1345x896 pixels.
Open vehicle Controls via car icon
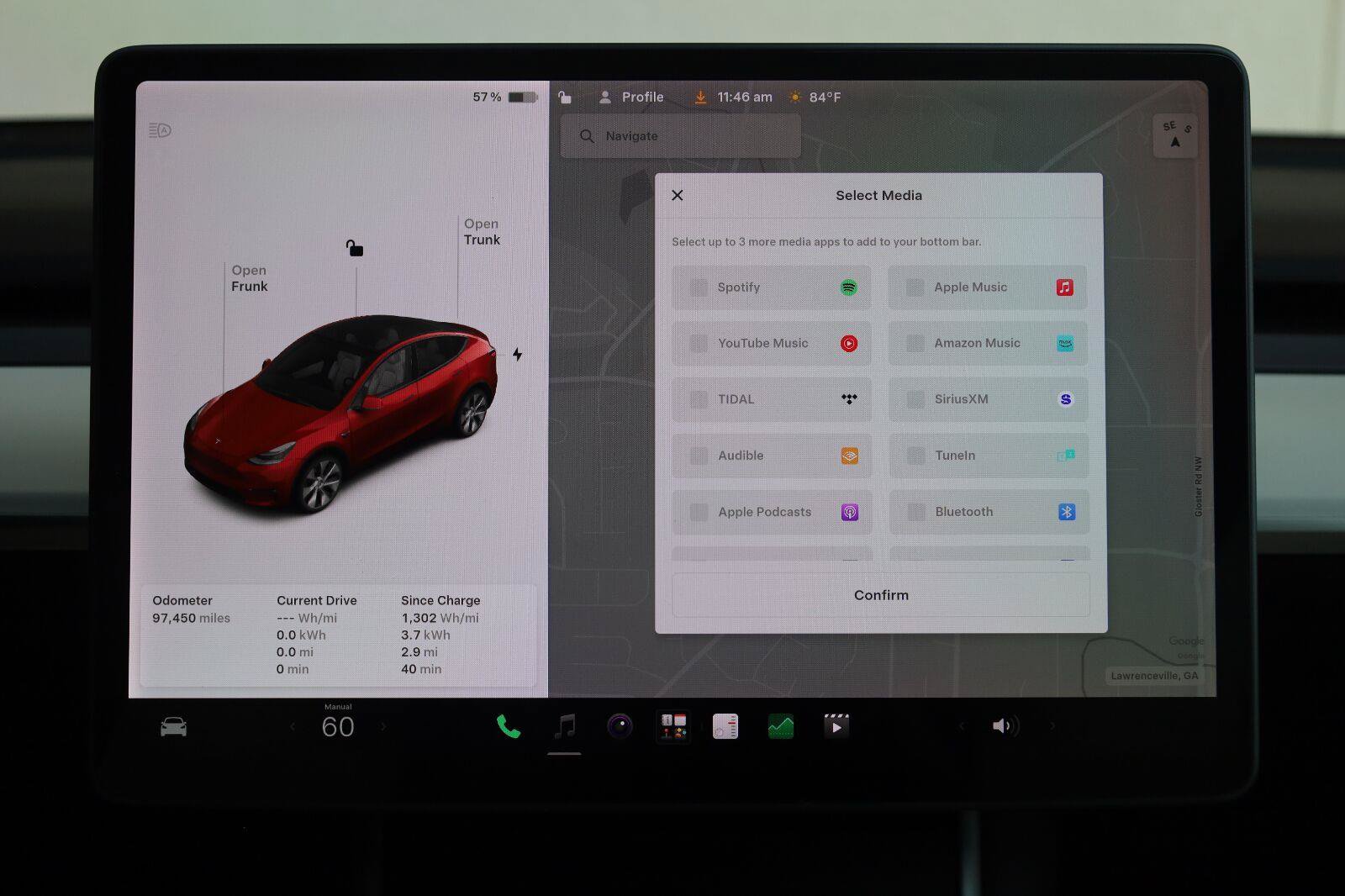(x=174, y=727)
